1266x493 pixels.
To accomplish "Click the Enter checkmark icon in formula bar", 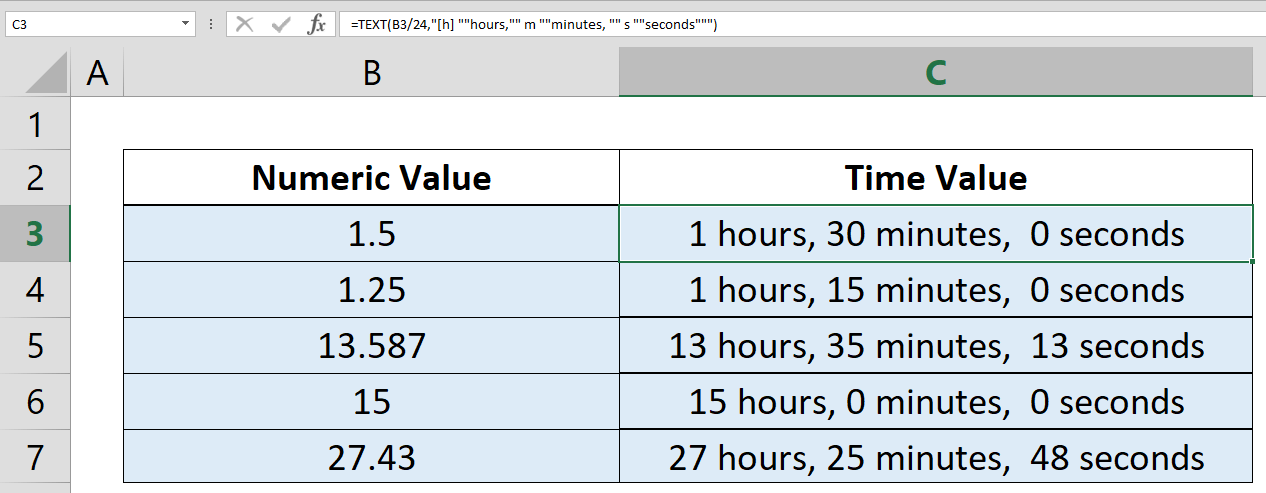I will (281, 24).
